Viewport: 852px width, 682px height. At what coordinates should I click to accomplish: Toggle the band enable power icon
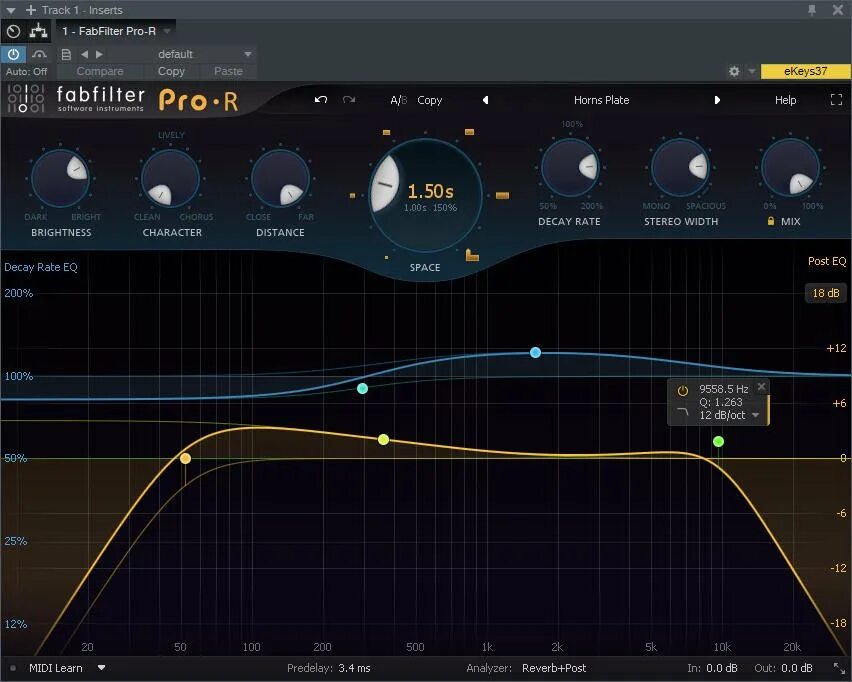click(x=682, y=390)
